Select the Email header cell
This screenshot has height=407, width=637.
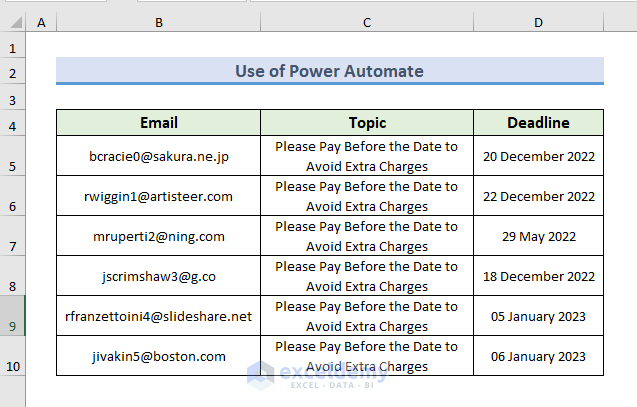coord(158,123)
